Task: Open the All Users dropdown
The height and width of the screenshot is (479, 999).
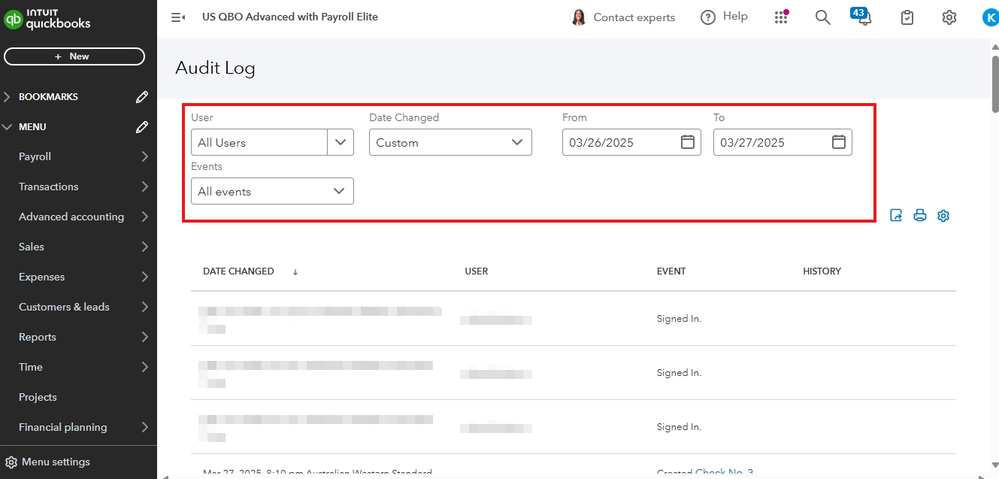Action: click(272, 142)
